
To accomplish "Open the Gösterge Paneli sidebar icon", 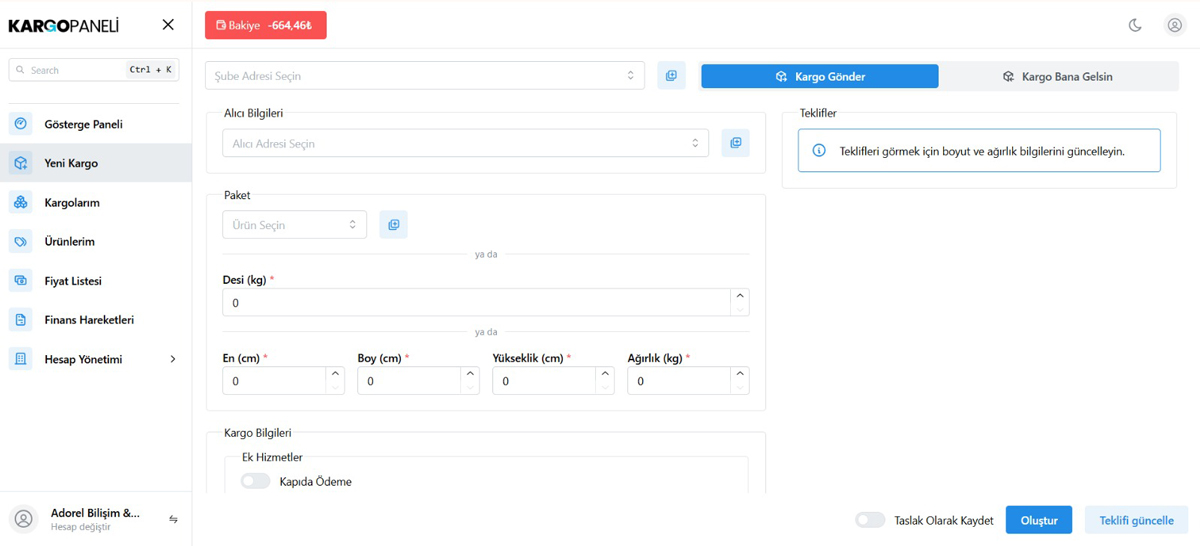I will tap(21, 124).
